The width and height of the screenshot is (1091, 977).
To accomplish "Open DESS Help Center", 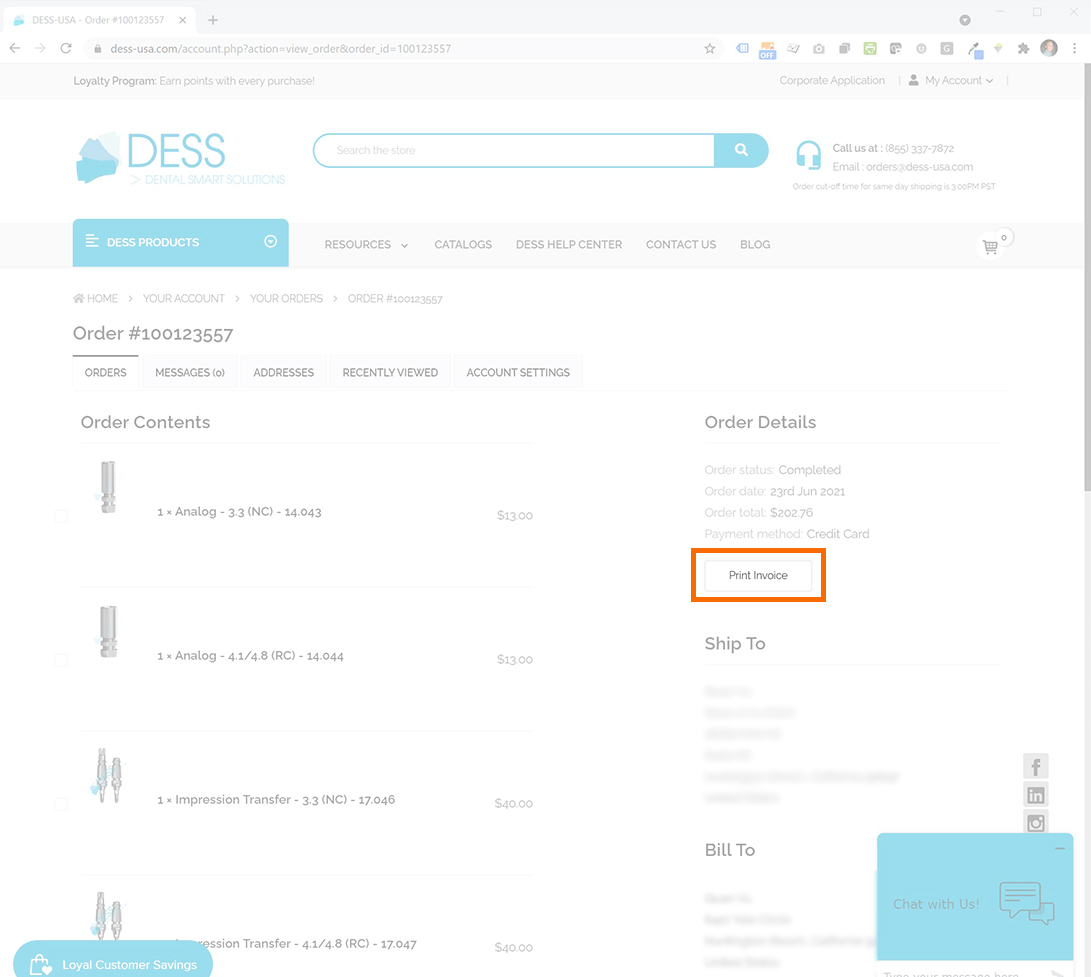I will 569,245.
